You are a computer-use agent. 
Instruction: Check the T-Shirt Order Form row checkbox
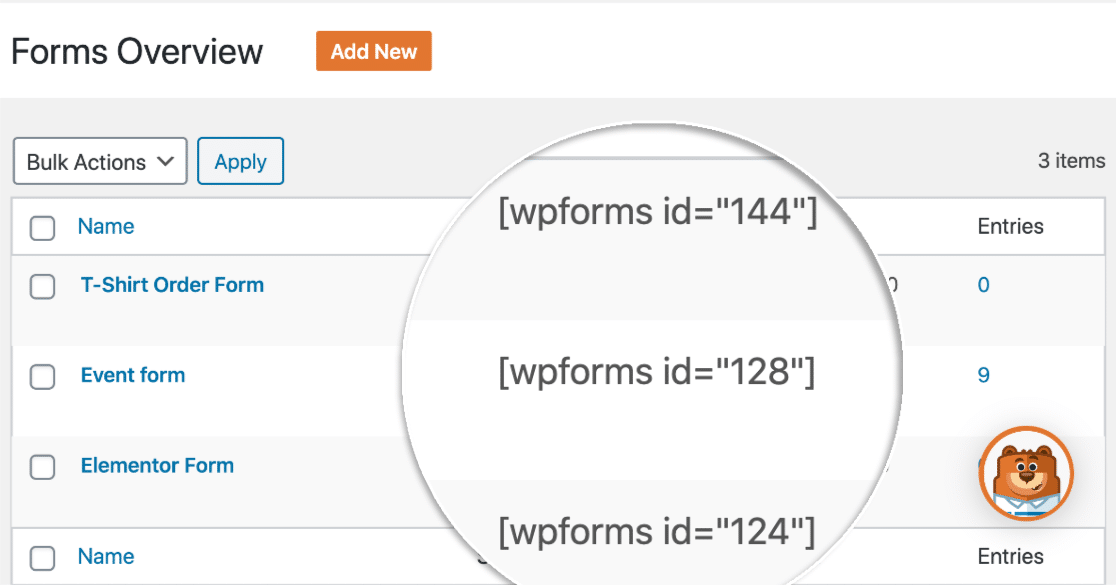[42, 287]
